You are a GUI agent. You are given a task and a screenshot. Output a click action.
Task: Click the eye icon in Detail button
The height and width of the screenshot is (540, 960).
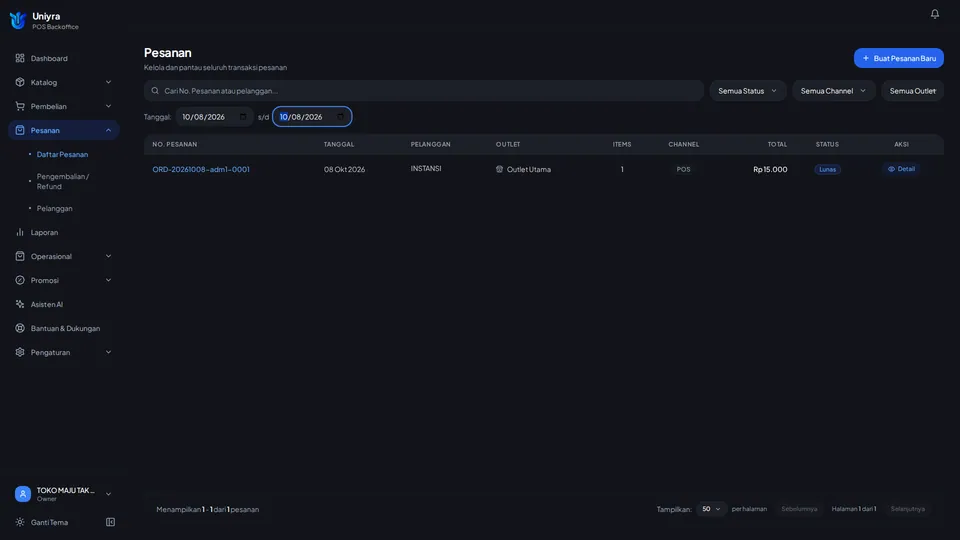(x=891, y=169)
